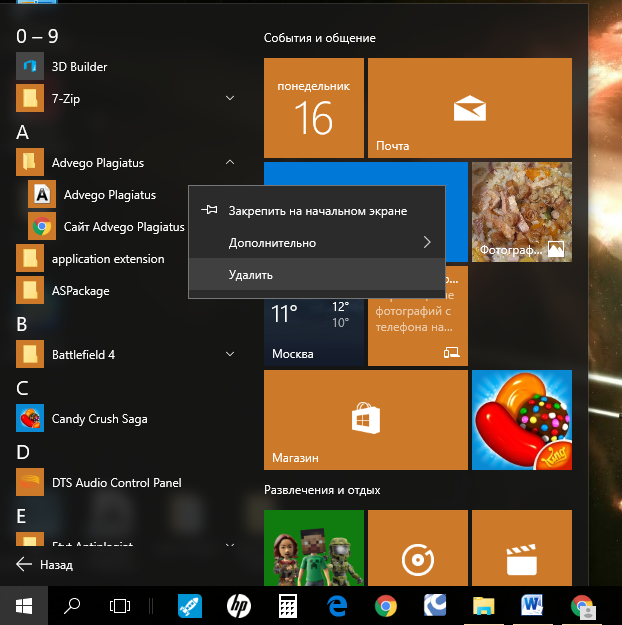Viewport: 622px width, 625px height.
Task: Launch Calculator from the taskbar
Action: 288,605
